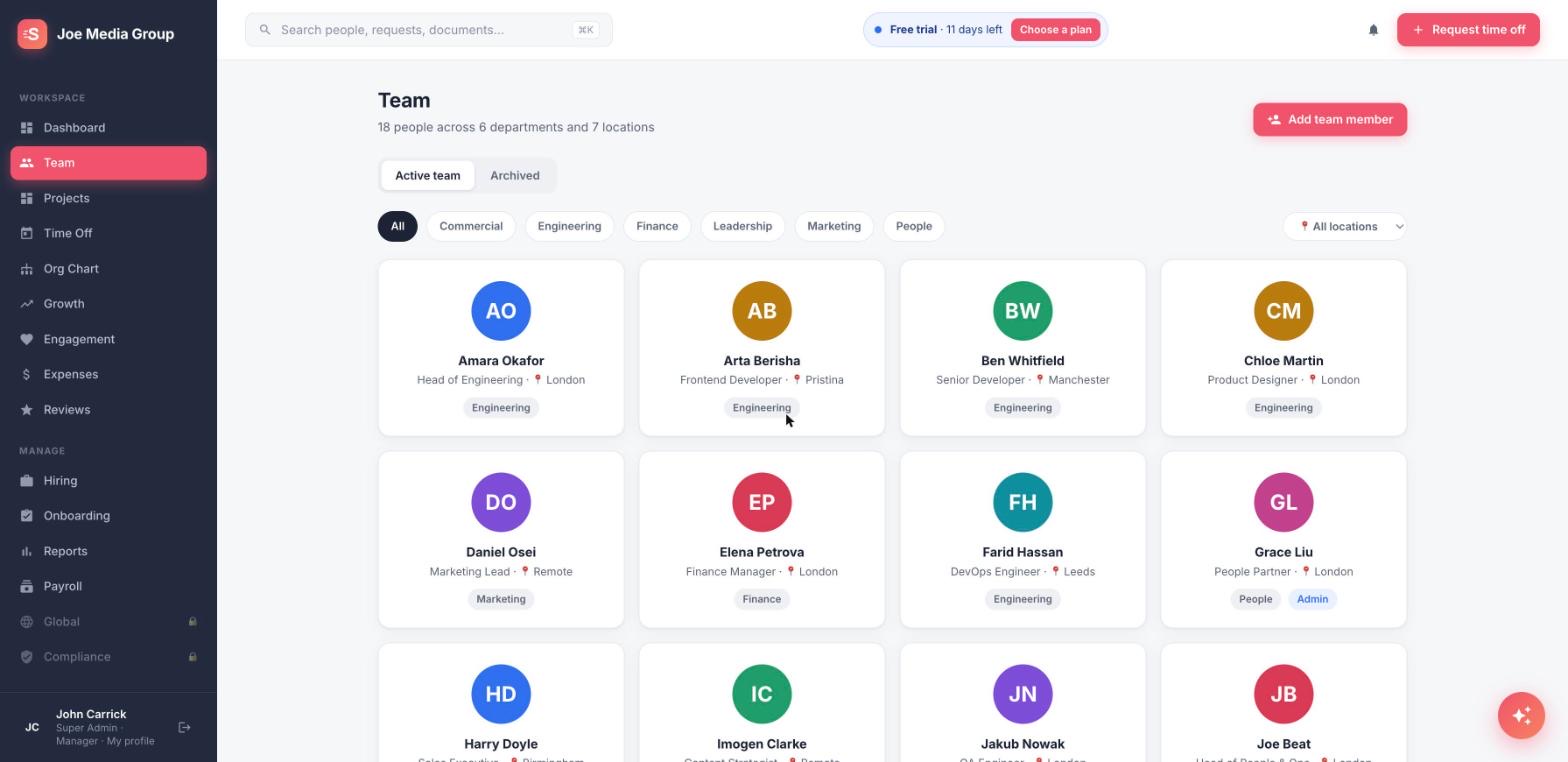Switch to the Active team tab

428,176
